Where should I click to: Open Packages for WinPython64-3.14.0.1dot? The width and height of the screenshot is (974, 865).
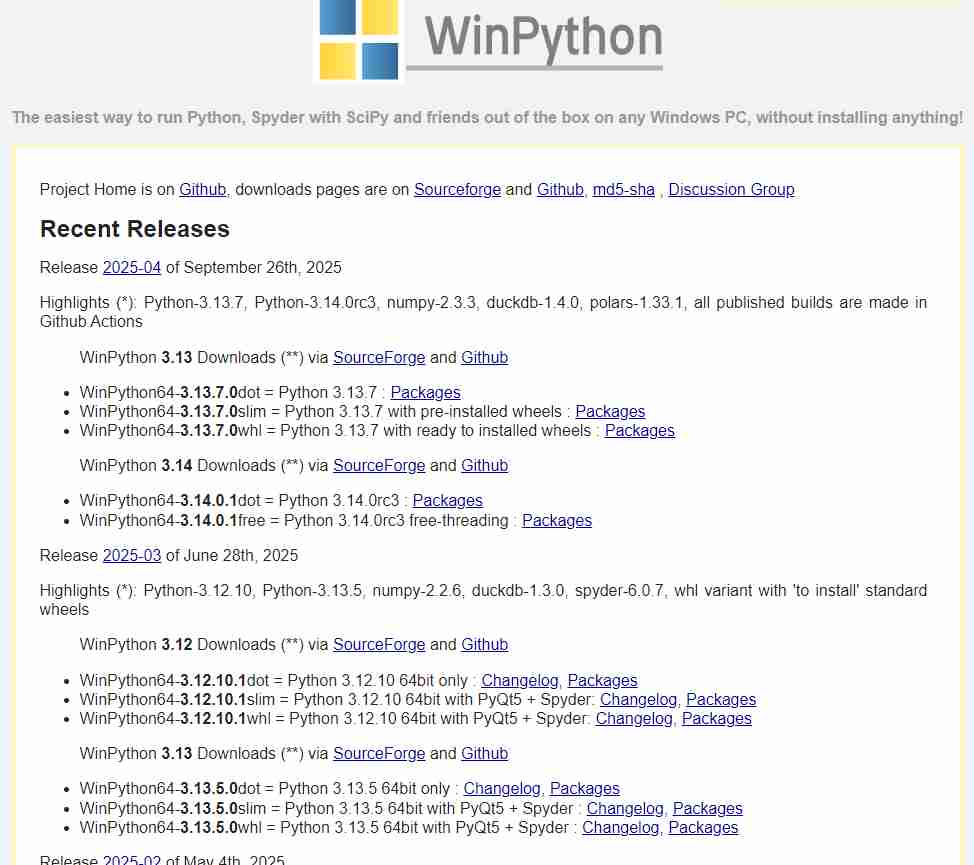tap(447, 500)
